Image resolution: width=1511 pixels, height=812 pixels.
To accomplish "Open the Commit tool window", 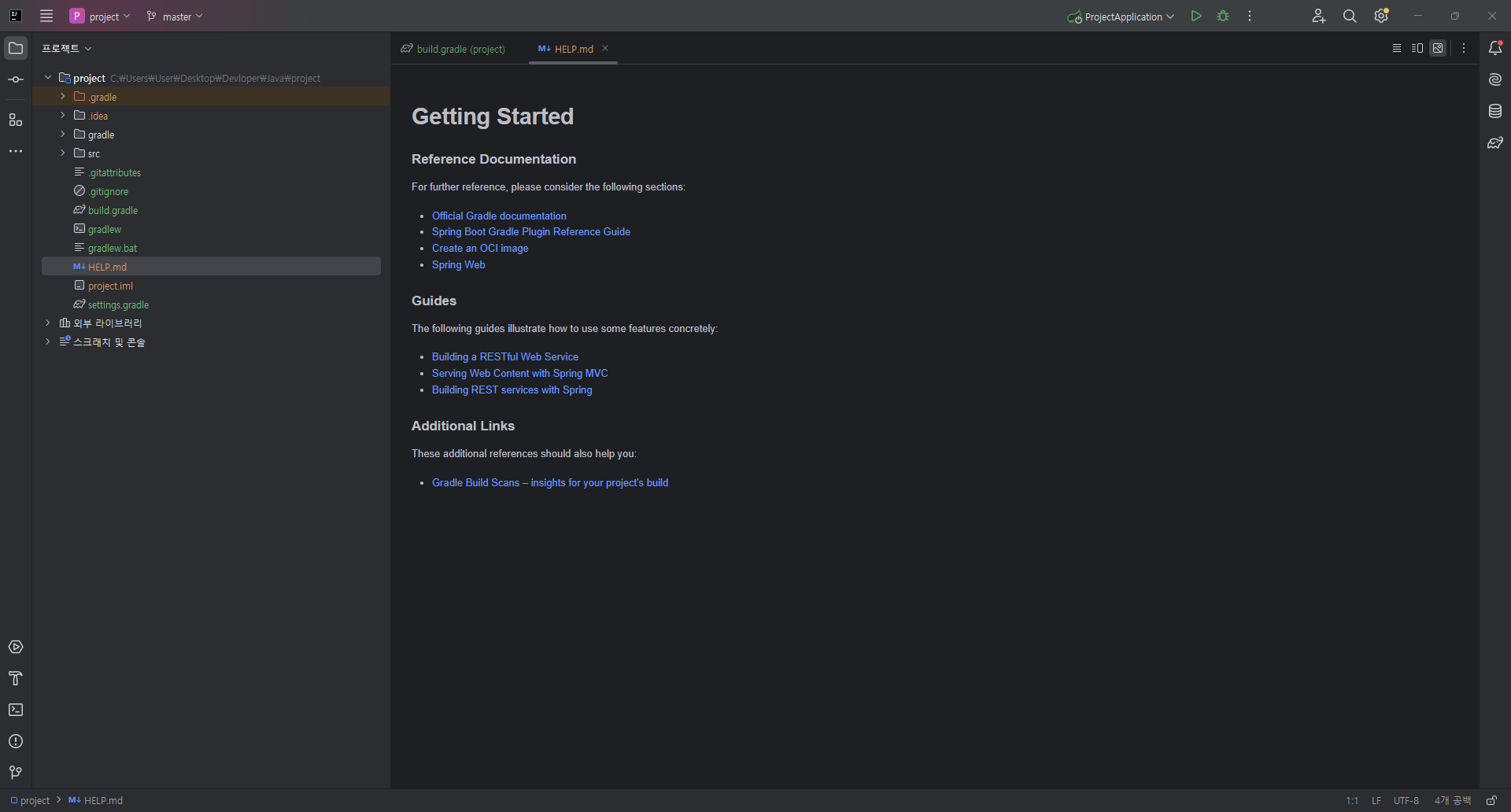I will [x=16, y=79].
